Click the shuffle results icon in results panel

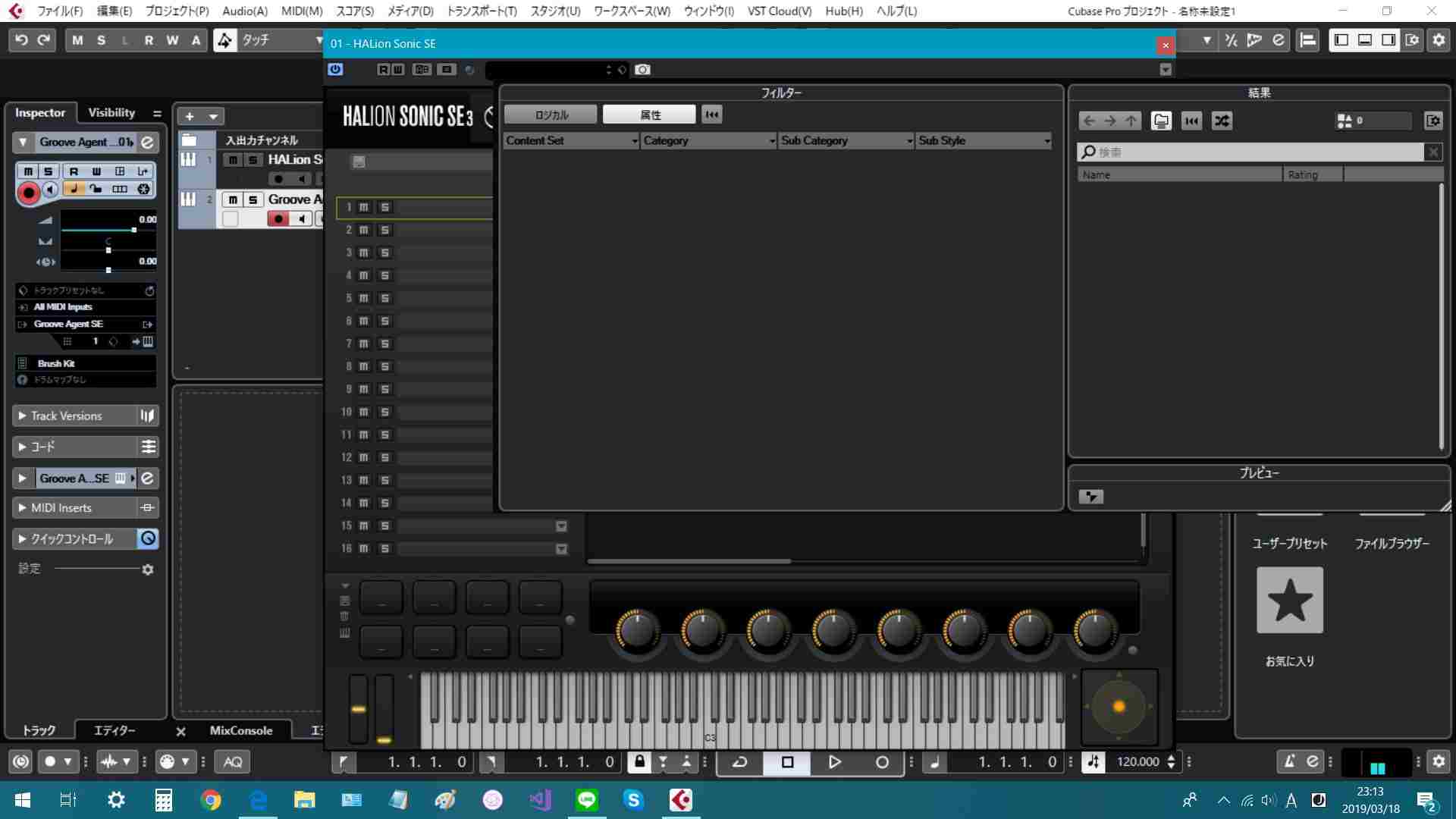pyautogui.click(x=1222, y=121)
